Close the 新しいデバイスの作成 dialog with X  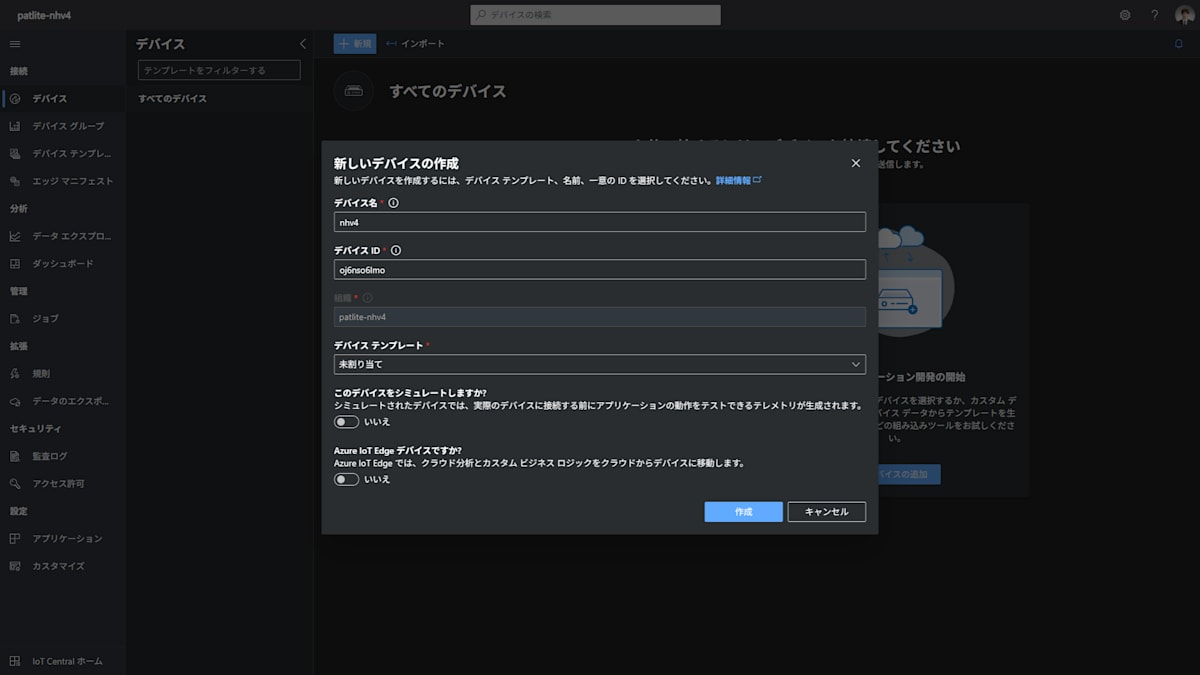[855, 163]
